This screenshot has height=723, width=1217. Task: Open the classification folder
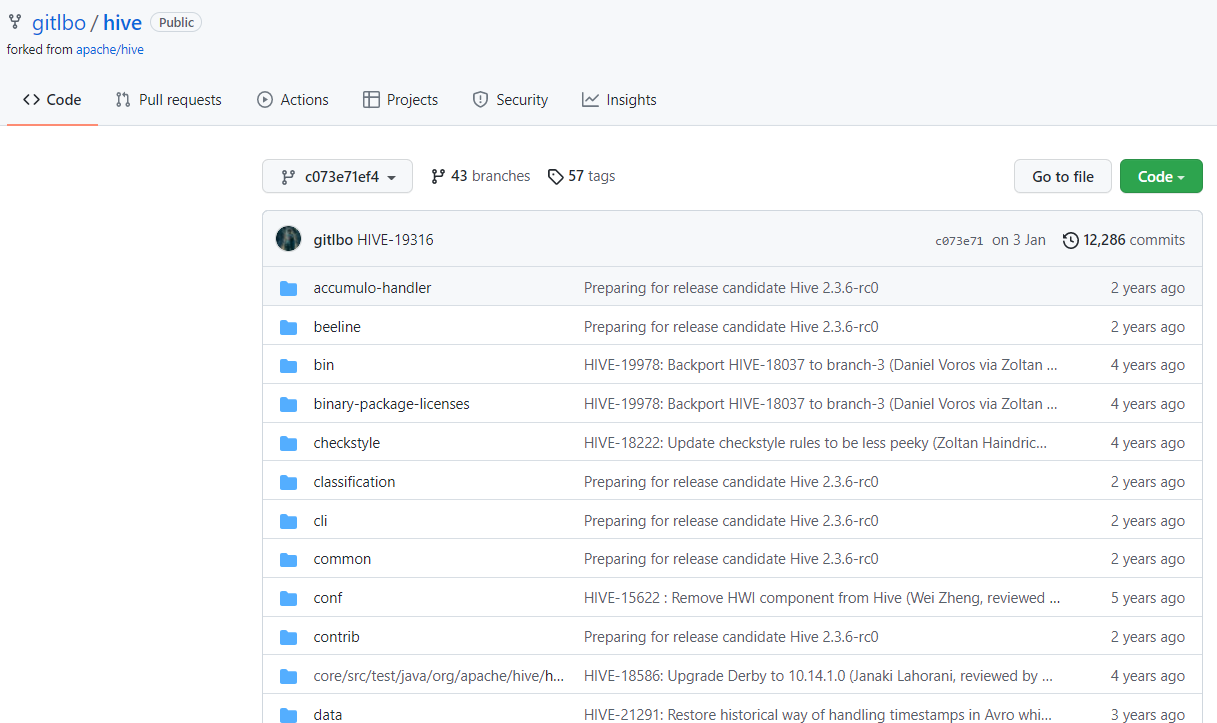(354, 482)
